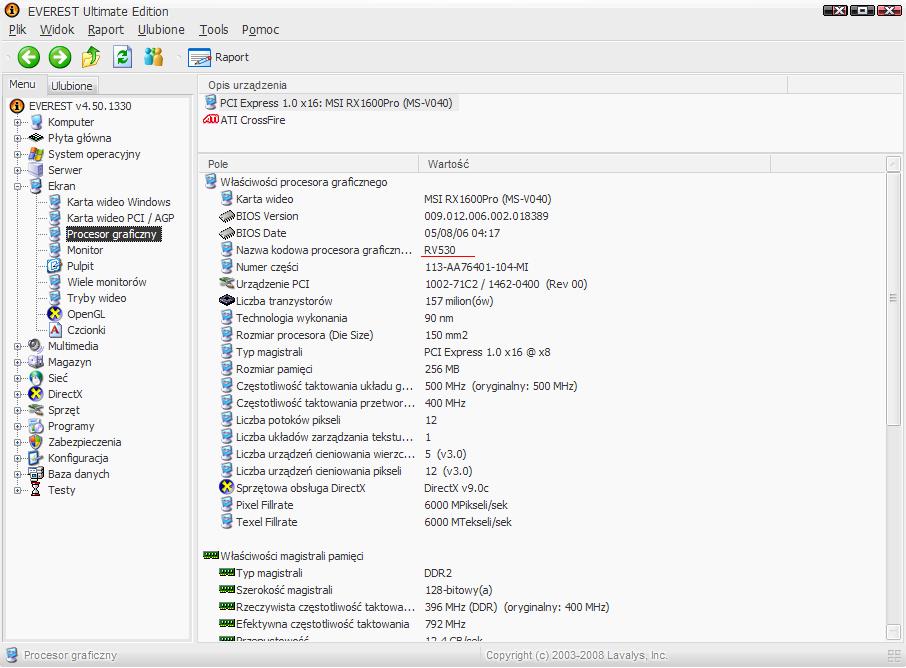The width and height of the screenshot is (906, 668).
Task: Click the ATI CrossFire logo icon
Action: [210, 120]
